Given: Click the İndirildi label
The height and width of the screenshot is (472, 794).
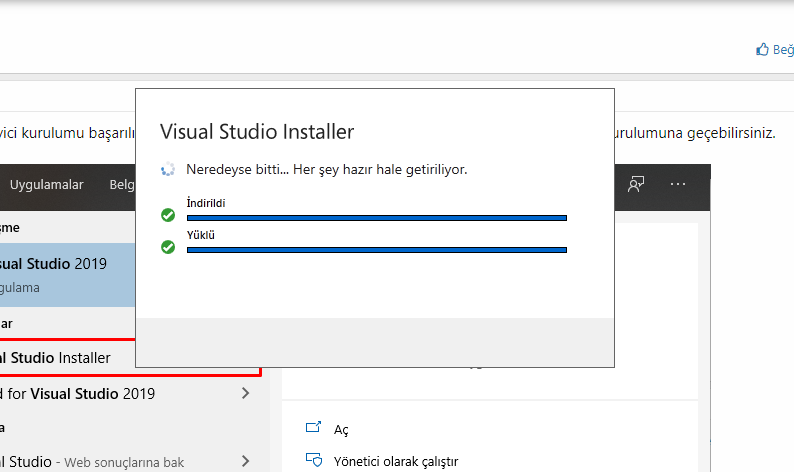Looking at the screenshot, I should click(206, 203).
